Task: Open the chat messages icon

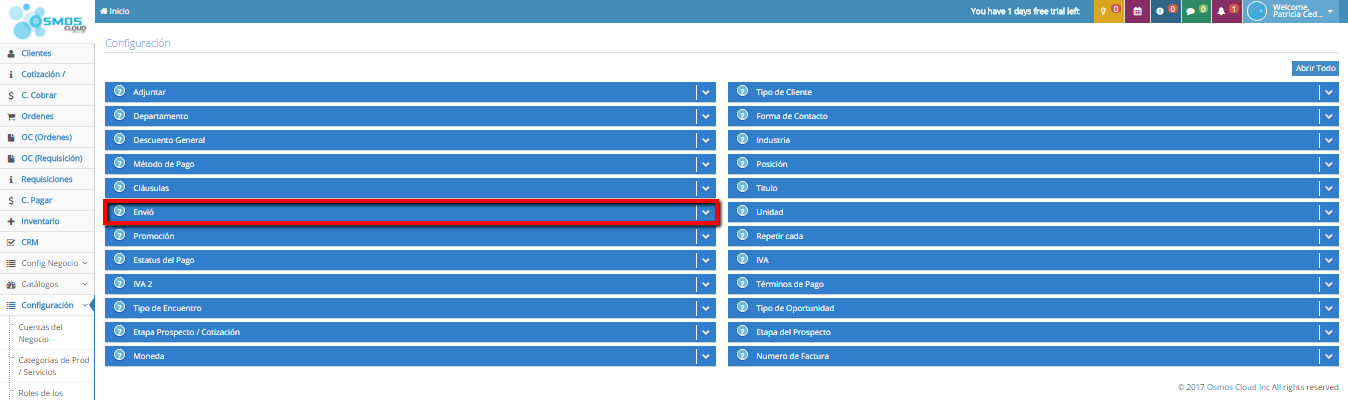Action: click(1196, 11)
